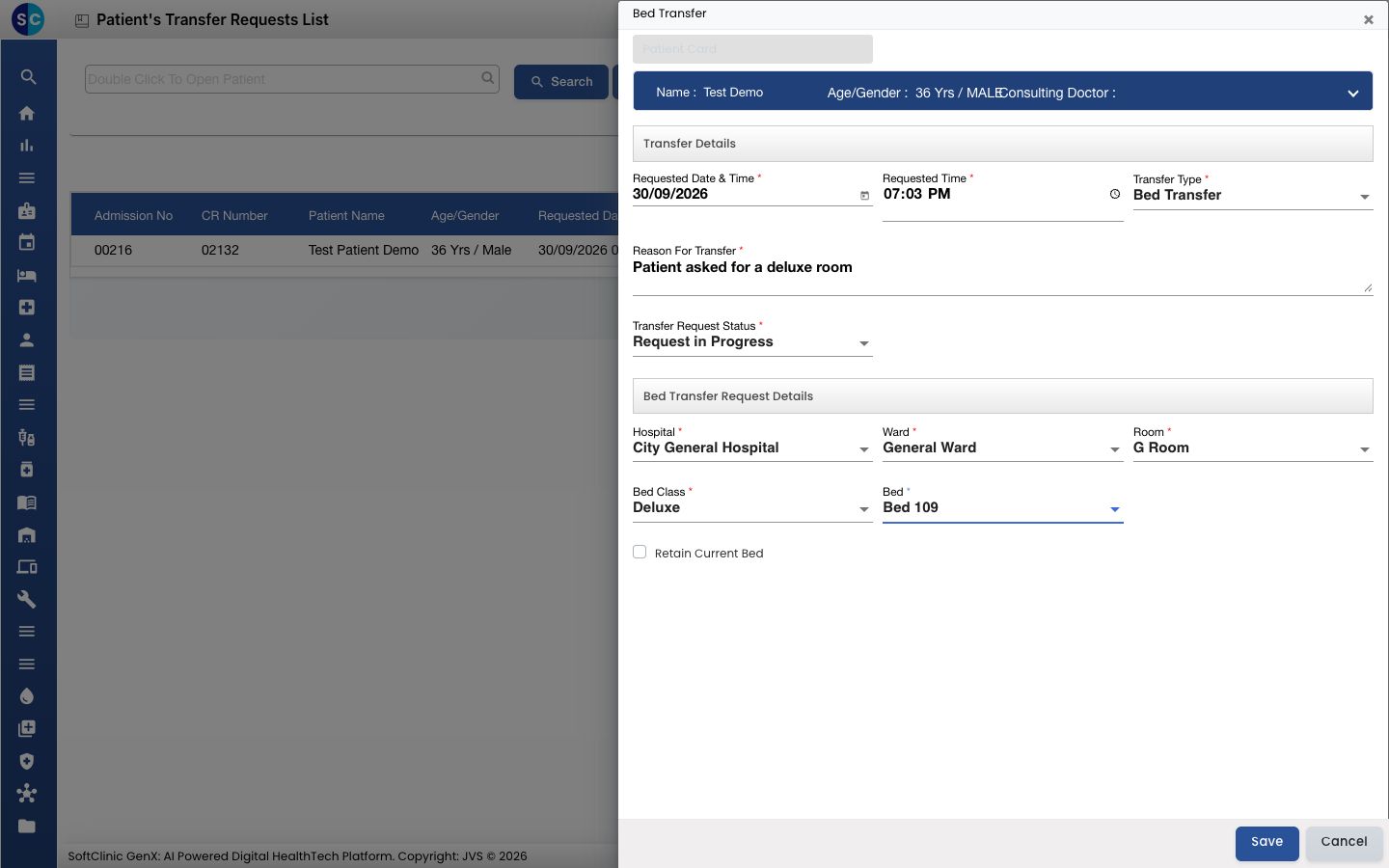Select admission number 00216 cell
Viewport: 1389px width, 868px height.
coord(113,250)
